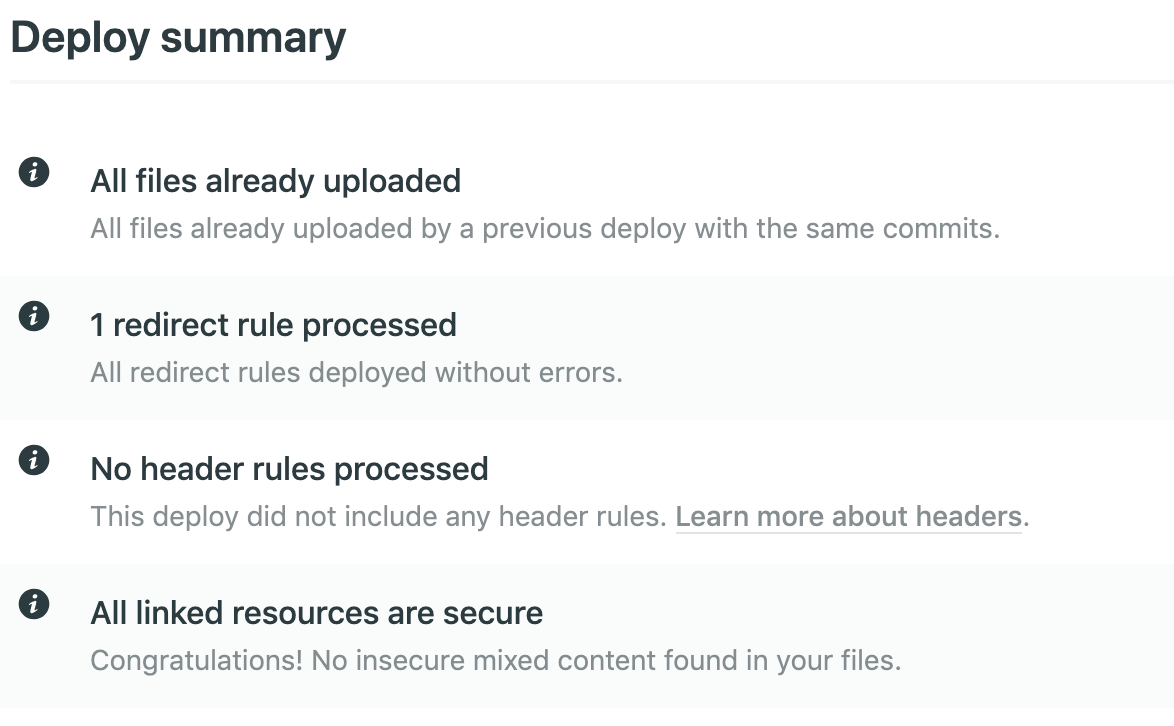Select the 1 redirect rule processed title
The width and height of the screenshot is (1174, 726).
pos(273,325)
